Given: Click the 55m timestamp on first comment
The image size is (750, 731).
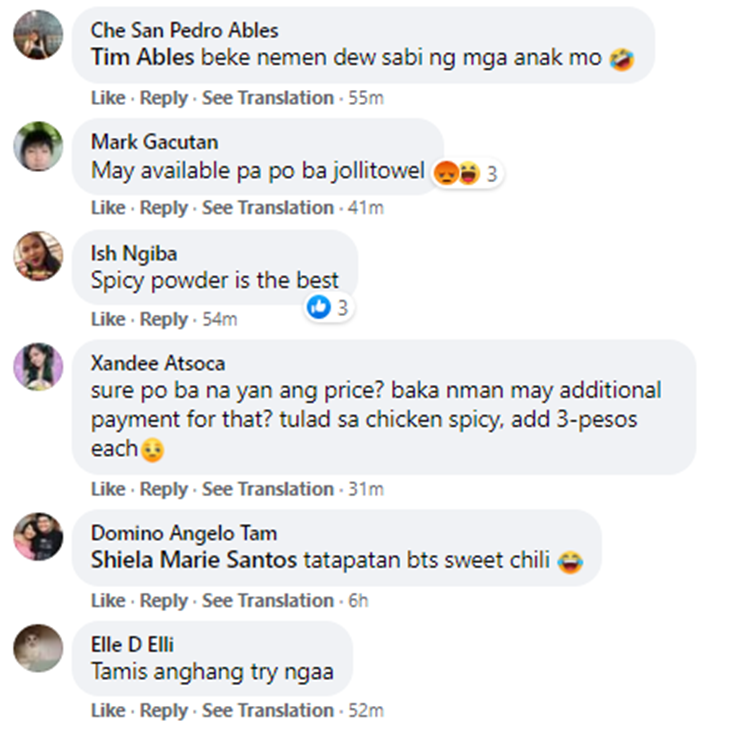Looking at the screenshot, I should point(366,98).
